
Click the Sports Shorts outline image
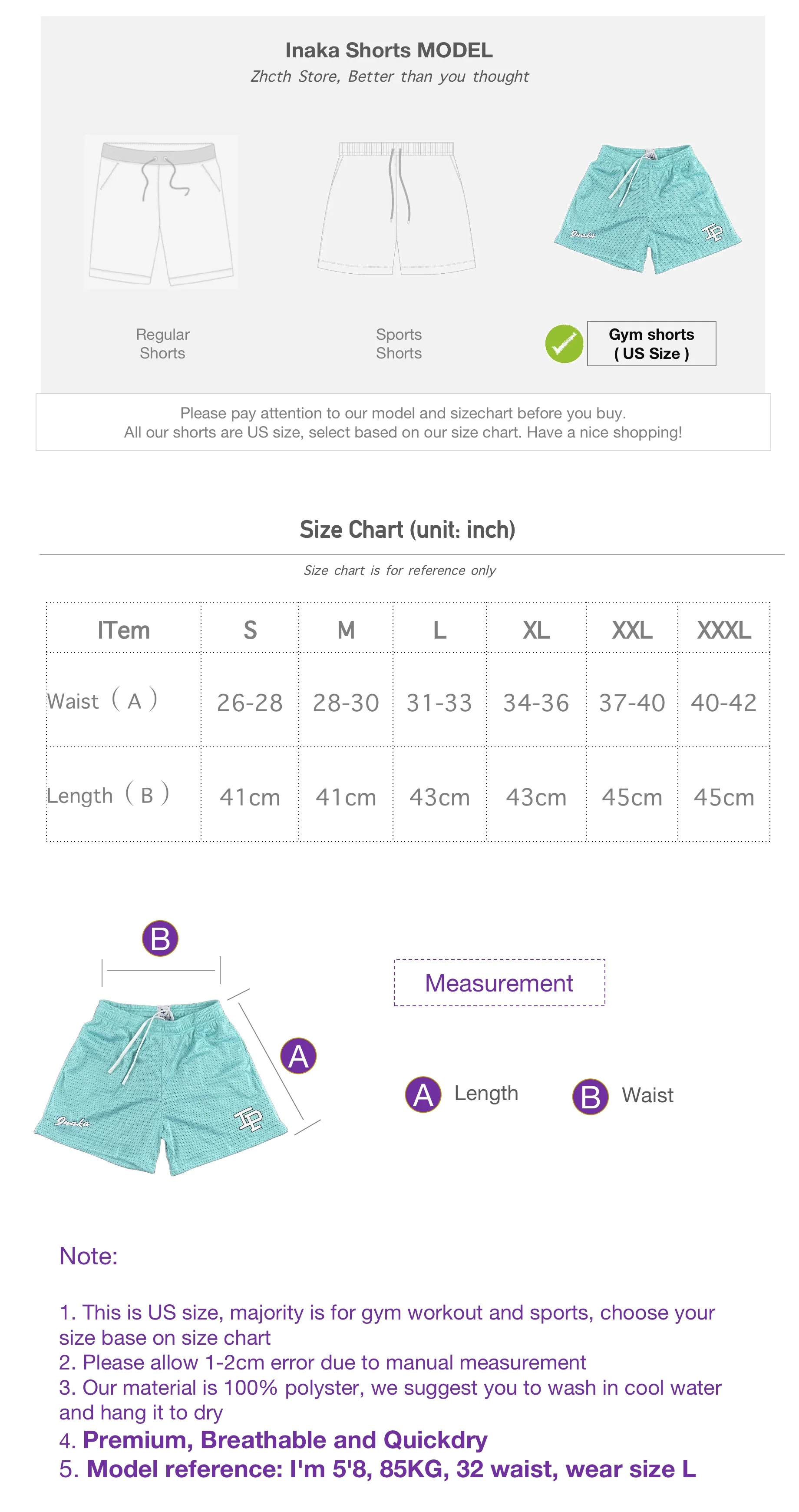click(396, 209)
